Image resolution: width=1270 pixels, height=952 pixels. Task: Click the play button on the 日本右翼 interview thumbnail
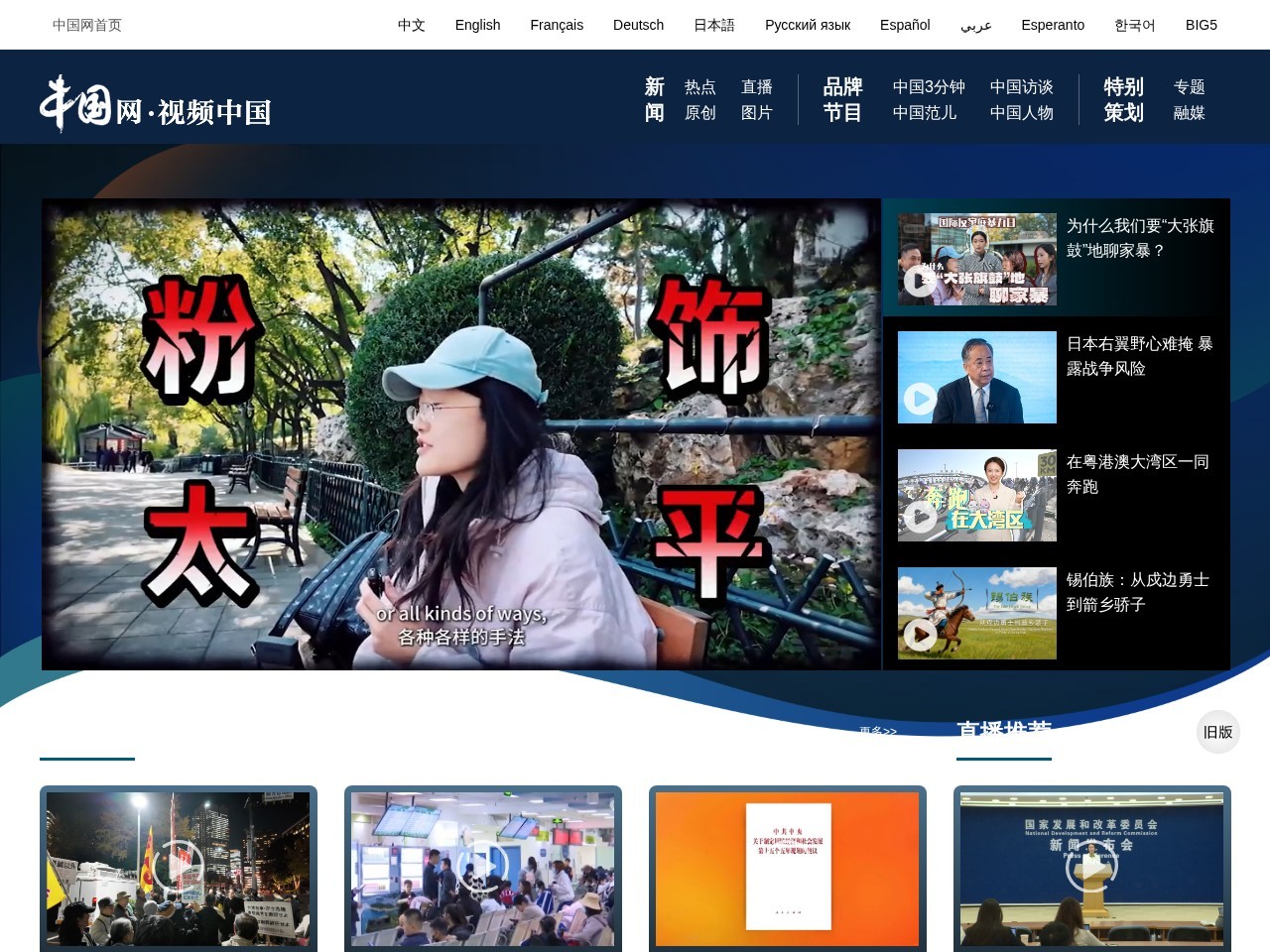coord(920,398)
